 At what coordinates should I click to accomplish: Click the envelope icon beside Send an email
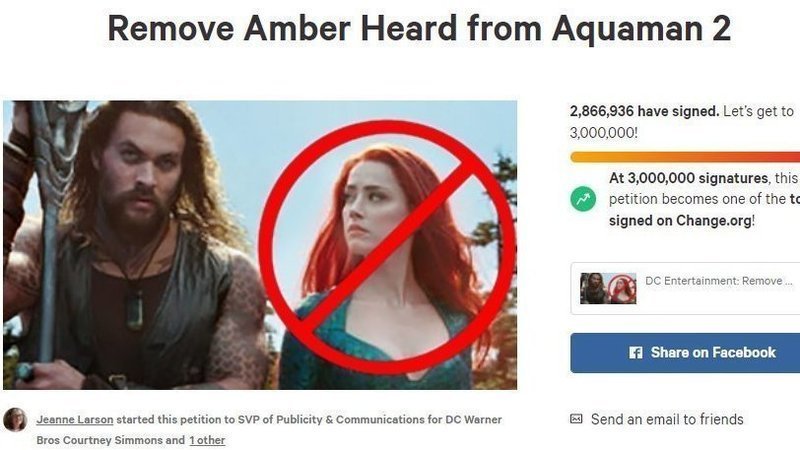[576, 419]
